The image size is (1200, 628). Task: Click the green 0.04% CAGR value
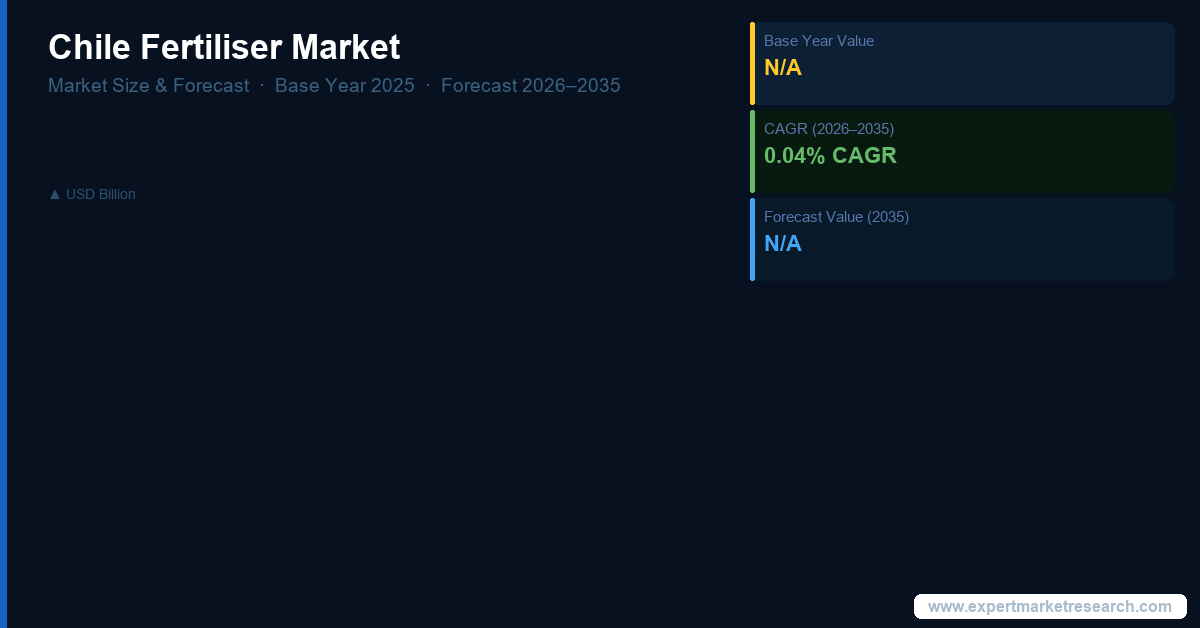tap(830, 156)
